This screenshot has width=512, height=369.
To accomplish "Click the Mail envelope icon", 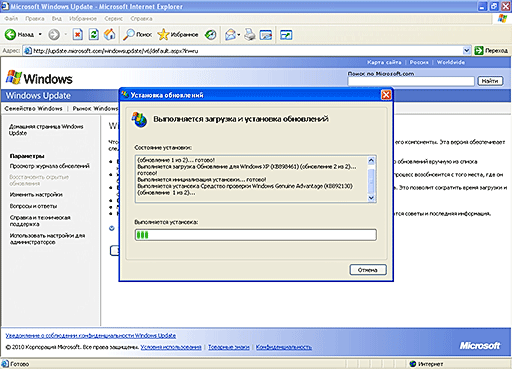I will click(x=231, y=34).
